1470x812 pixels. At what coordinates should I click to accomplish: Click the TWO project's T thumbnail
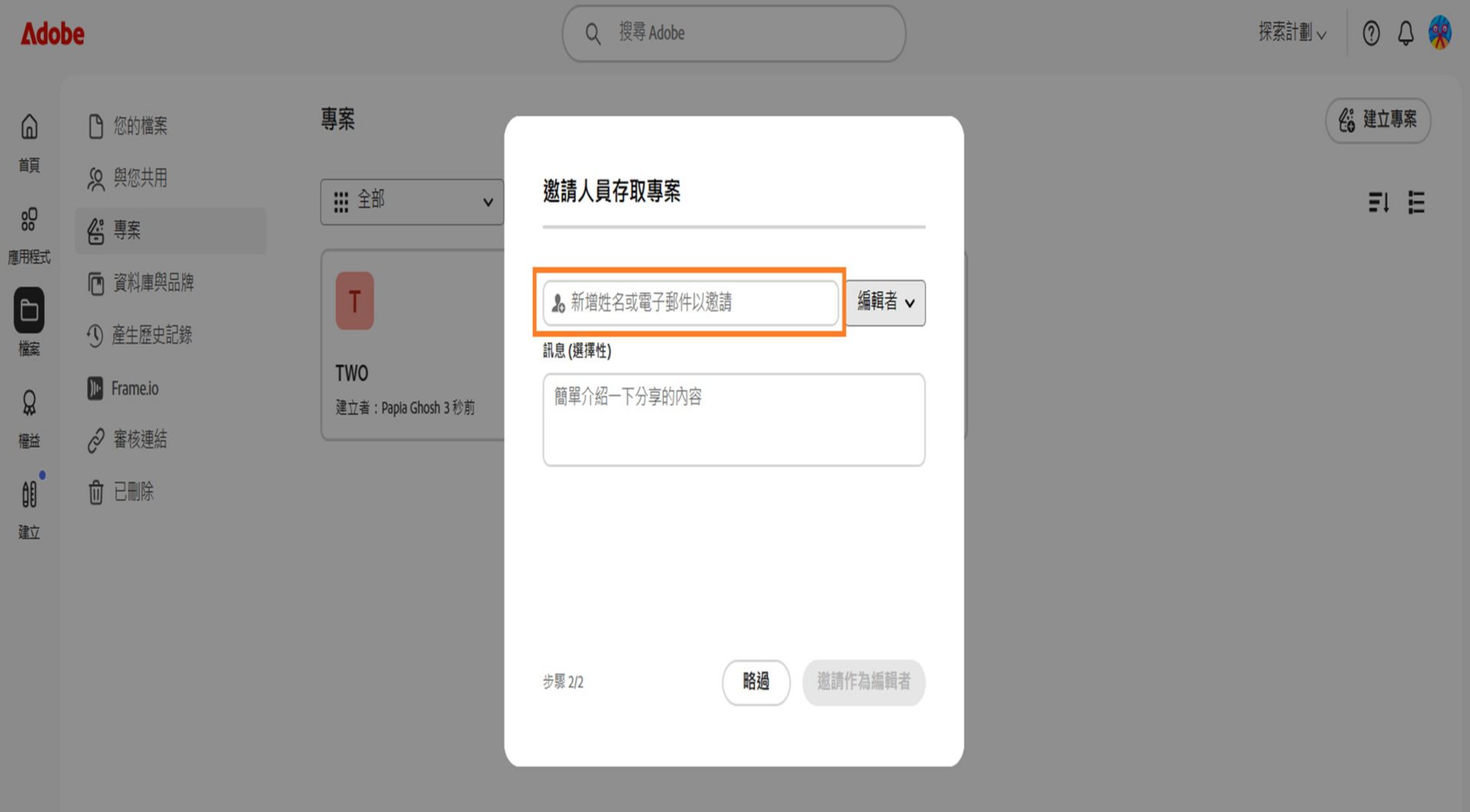pos(354,301)
